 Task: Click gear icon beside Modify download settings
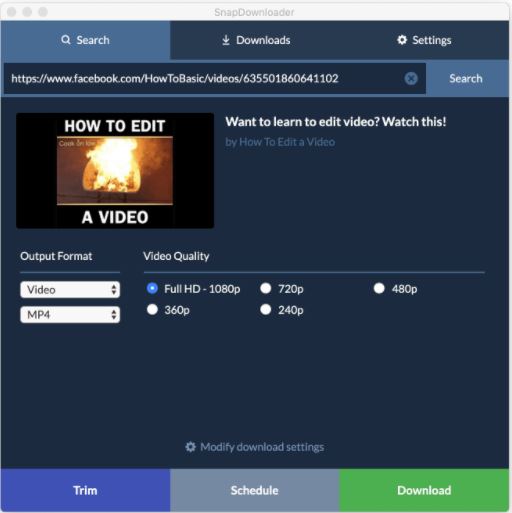[190, 447]
